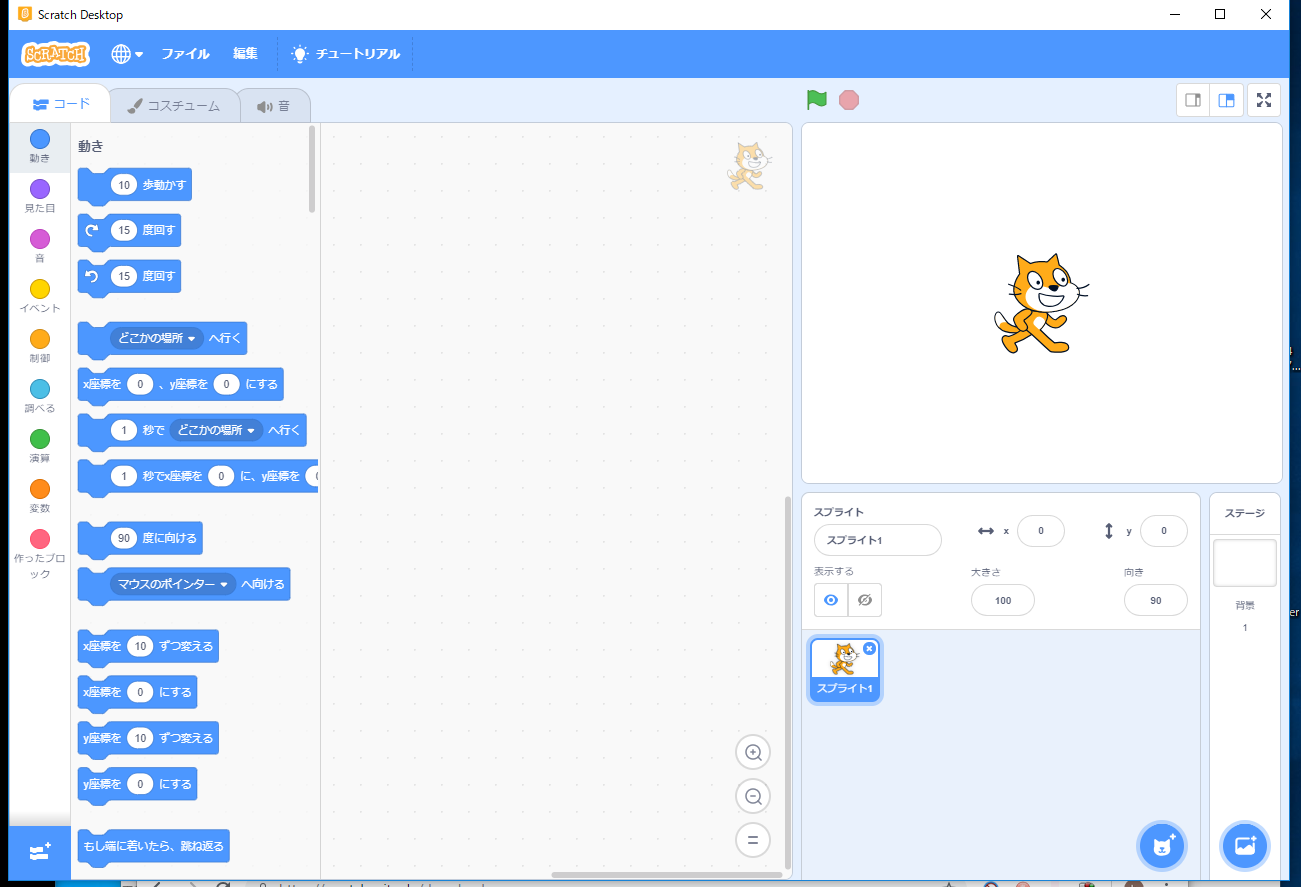Click x座標を 10 ずつ変える block
Image resolution: width=1301 pixels, height=887 pixels.
click(148, 647)
